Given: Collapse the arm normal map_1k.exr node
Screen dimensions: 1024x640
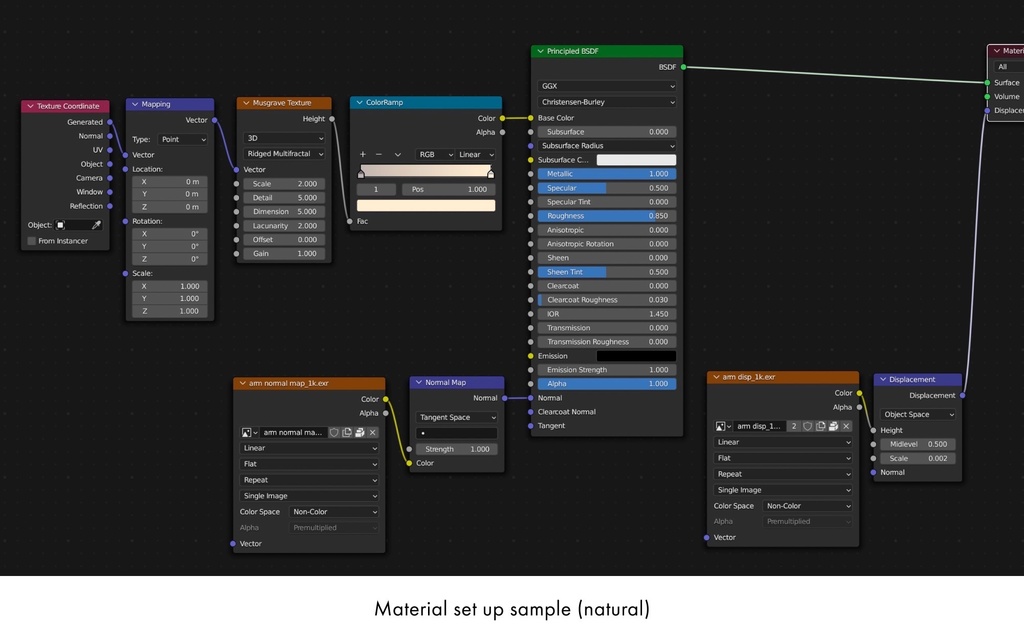Looking at the screenshot, I should point(242,383).
